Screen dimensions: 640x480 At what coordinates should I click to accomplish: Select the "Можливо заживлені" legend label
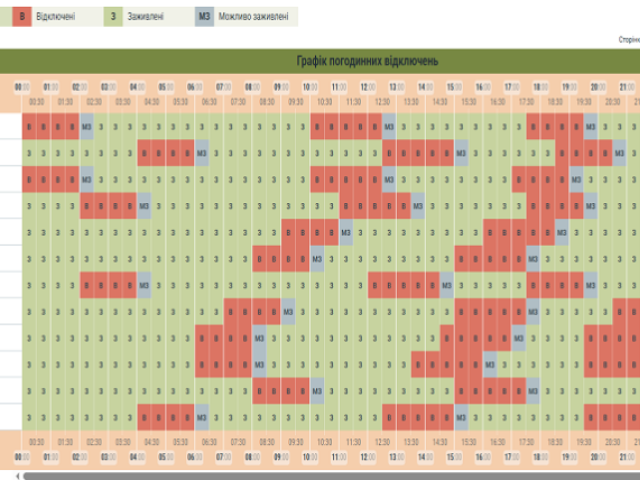point(254,18)
